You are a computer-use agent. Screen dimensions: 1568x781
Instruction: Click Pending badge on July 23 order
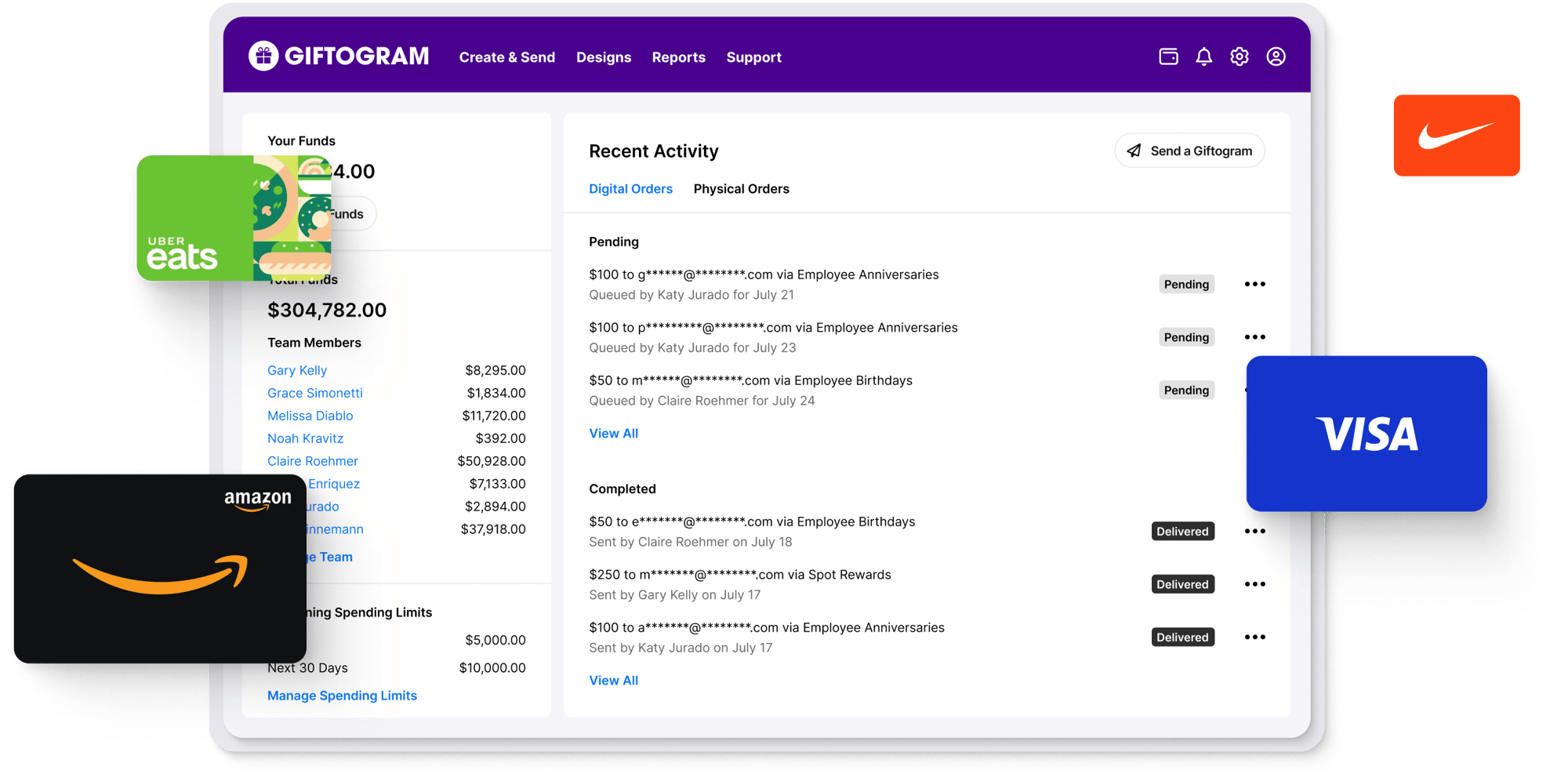click(1186, 337)
